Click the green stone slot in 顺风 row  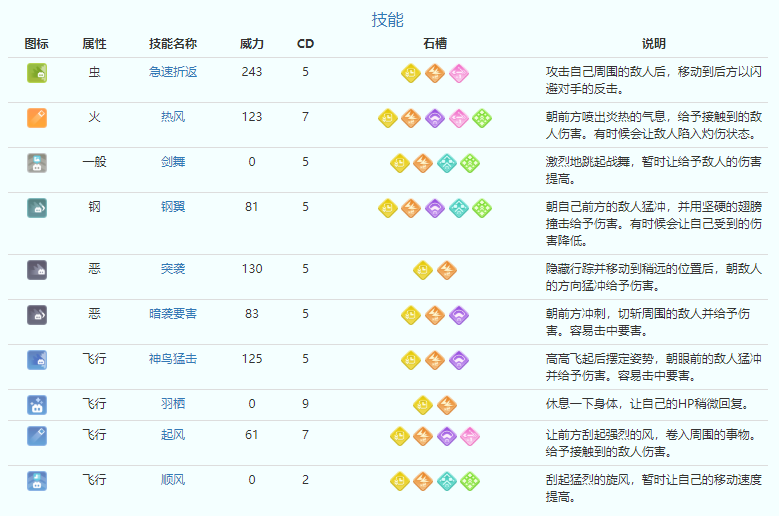pos(470,481)
